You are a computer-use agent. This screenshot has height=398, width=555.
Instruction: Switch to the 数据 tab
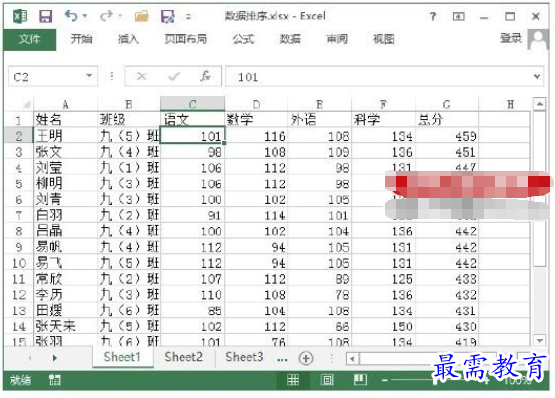pyautogui.click(x=290, y=39)
